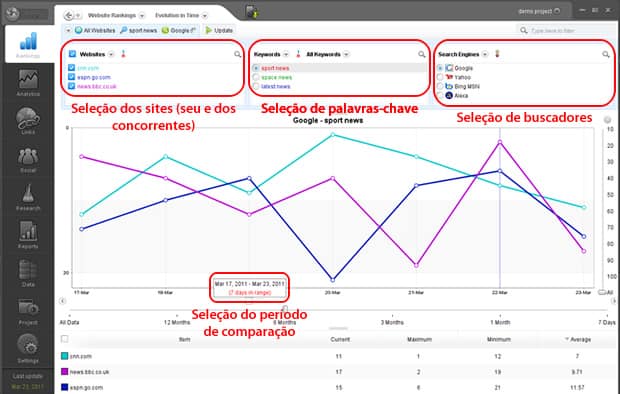Click the Update button
Image resolution: width=620 pixels, height=394 pixels.
pos(219,30)
